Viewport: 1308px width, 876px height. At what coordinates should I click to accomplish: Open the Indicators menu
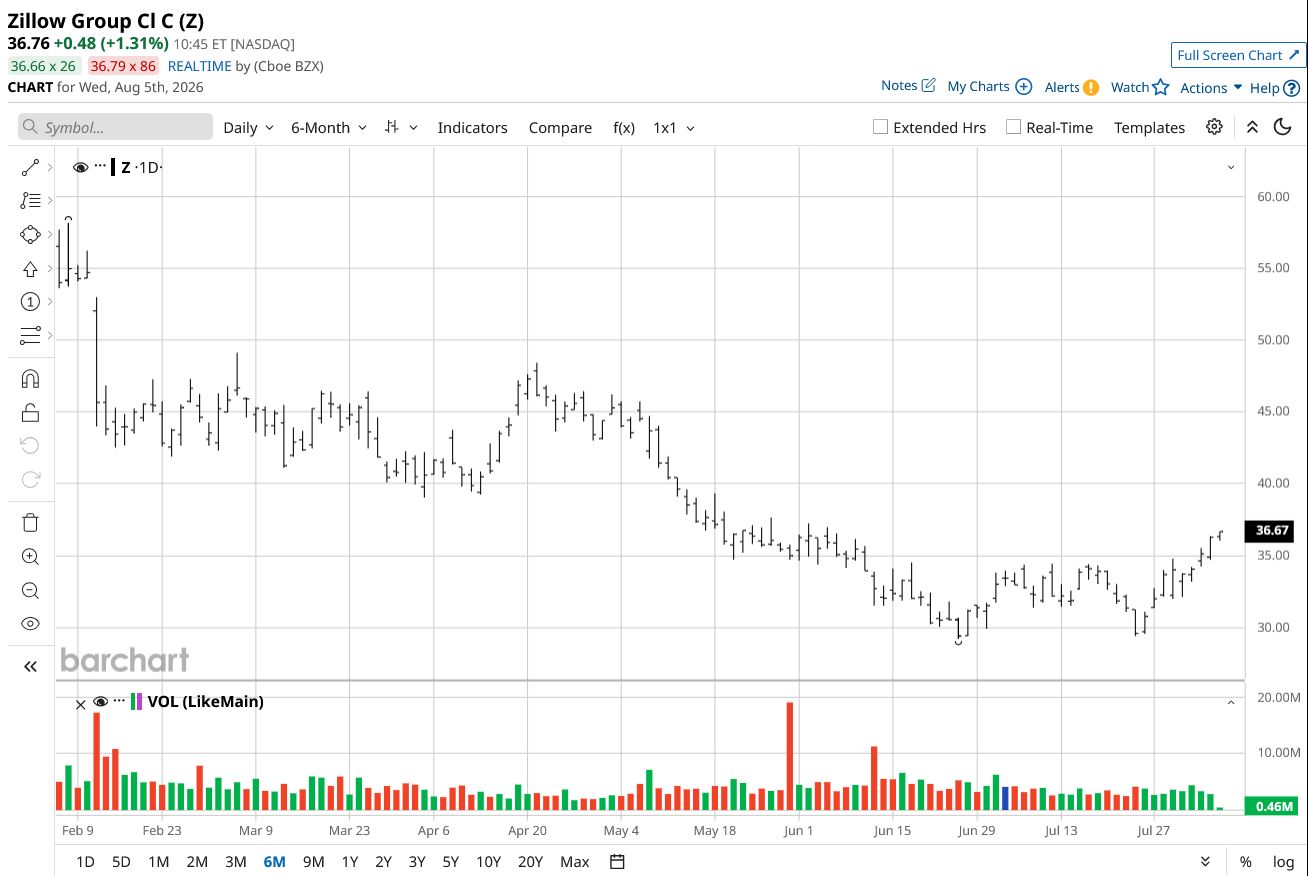[x=473, y=127]
